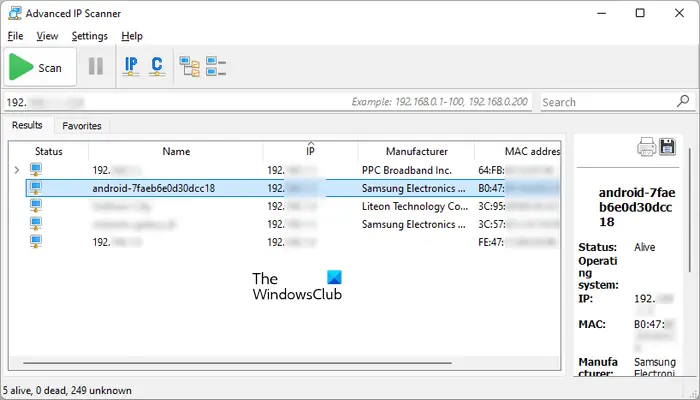Click the IP range input field
The width and height of the screenshot is (700, 400).
pos(268,102)
